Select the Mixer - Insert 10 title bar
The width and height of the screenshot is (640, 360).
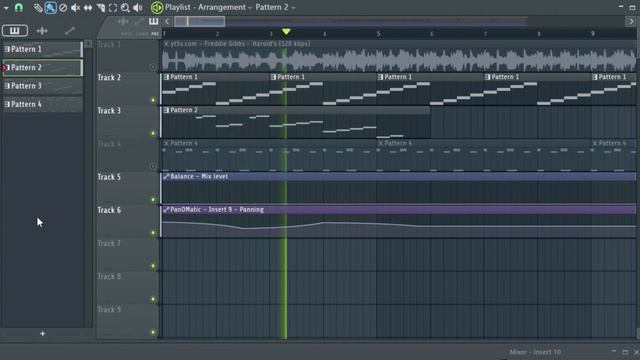tap(535, 352)
